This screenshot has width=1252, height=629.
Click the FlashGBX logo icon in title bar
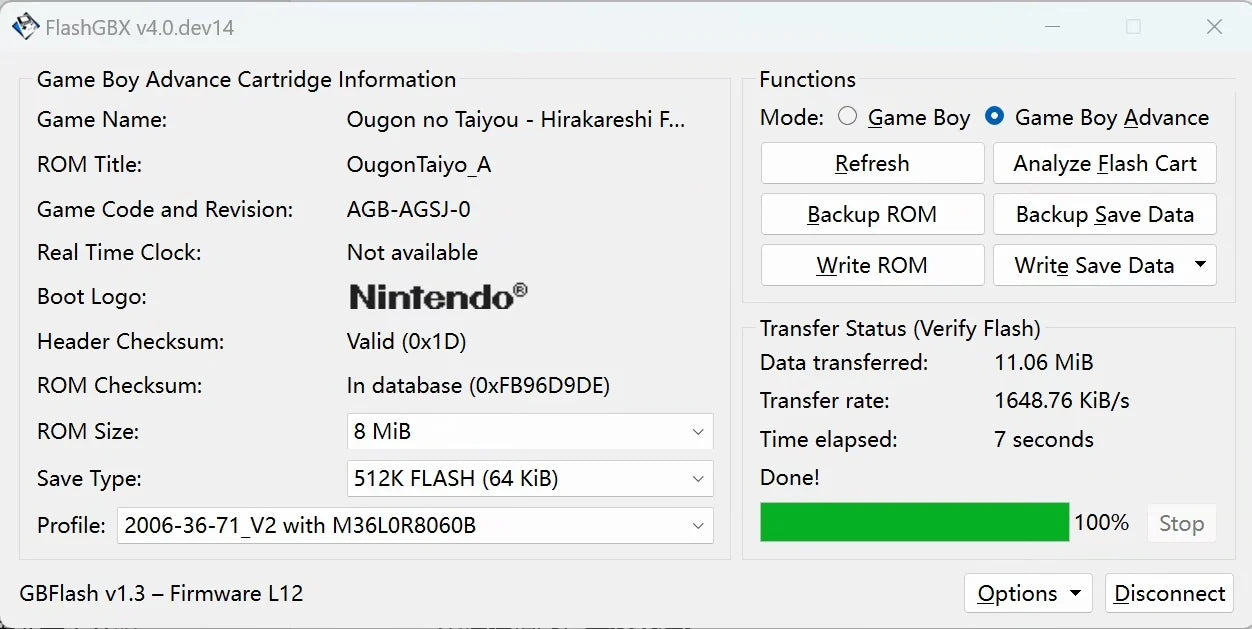(24, 27)
